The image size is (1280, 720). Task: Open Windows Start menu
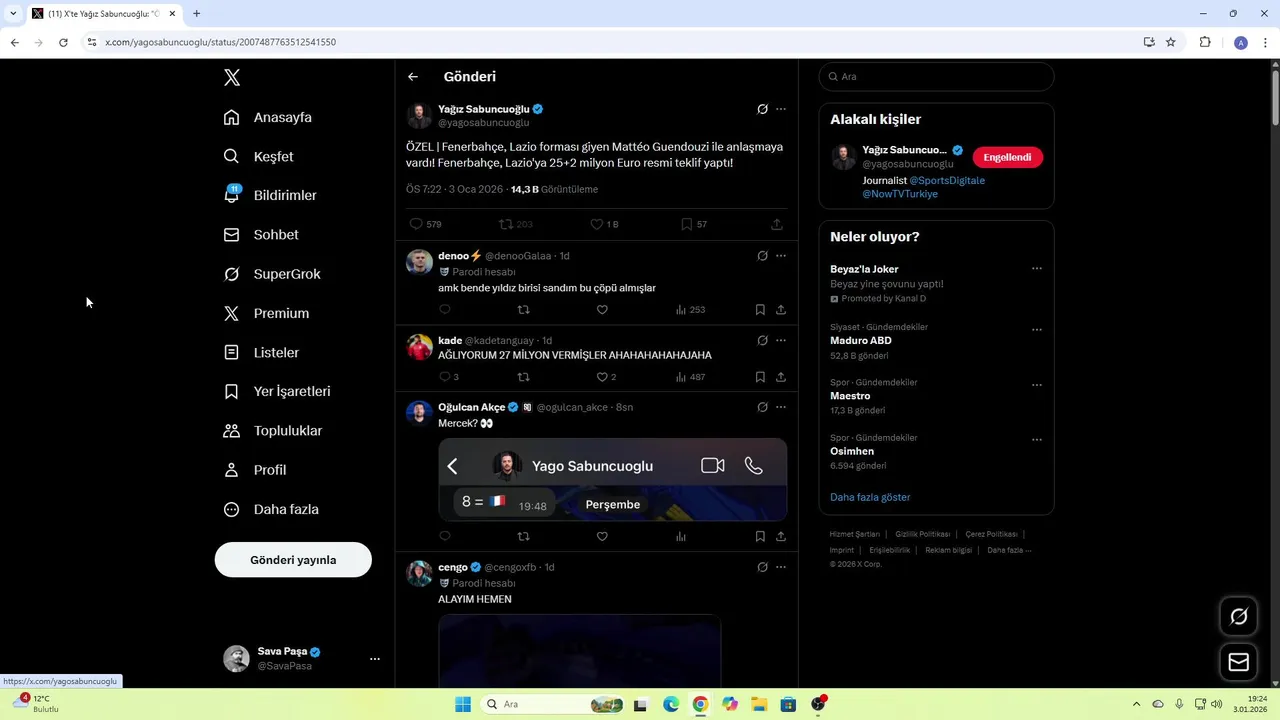pyautogui.click(x=463, y=704)
